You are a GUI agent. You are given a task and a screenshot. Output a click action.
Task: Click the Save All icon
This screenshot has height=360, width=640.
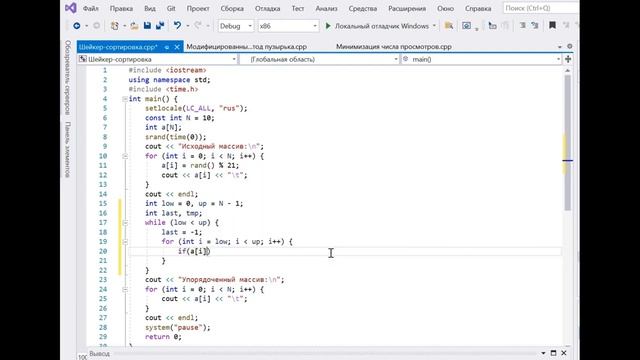click(160, 26)
